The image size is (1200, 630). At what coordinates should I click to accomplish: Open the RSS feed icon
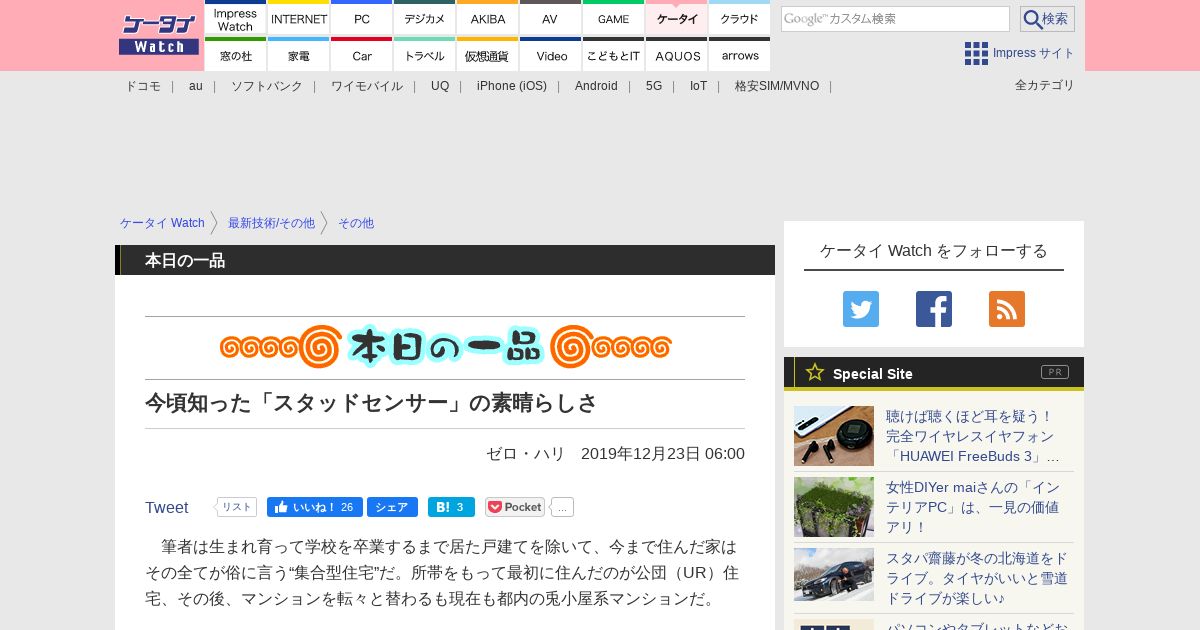1007,309
